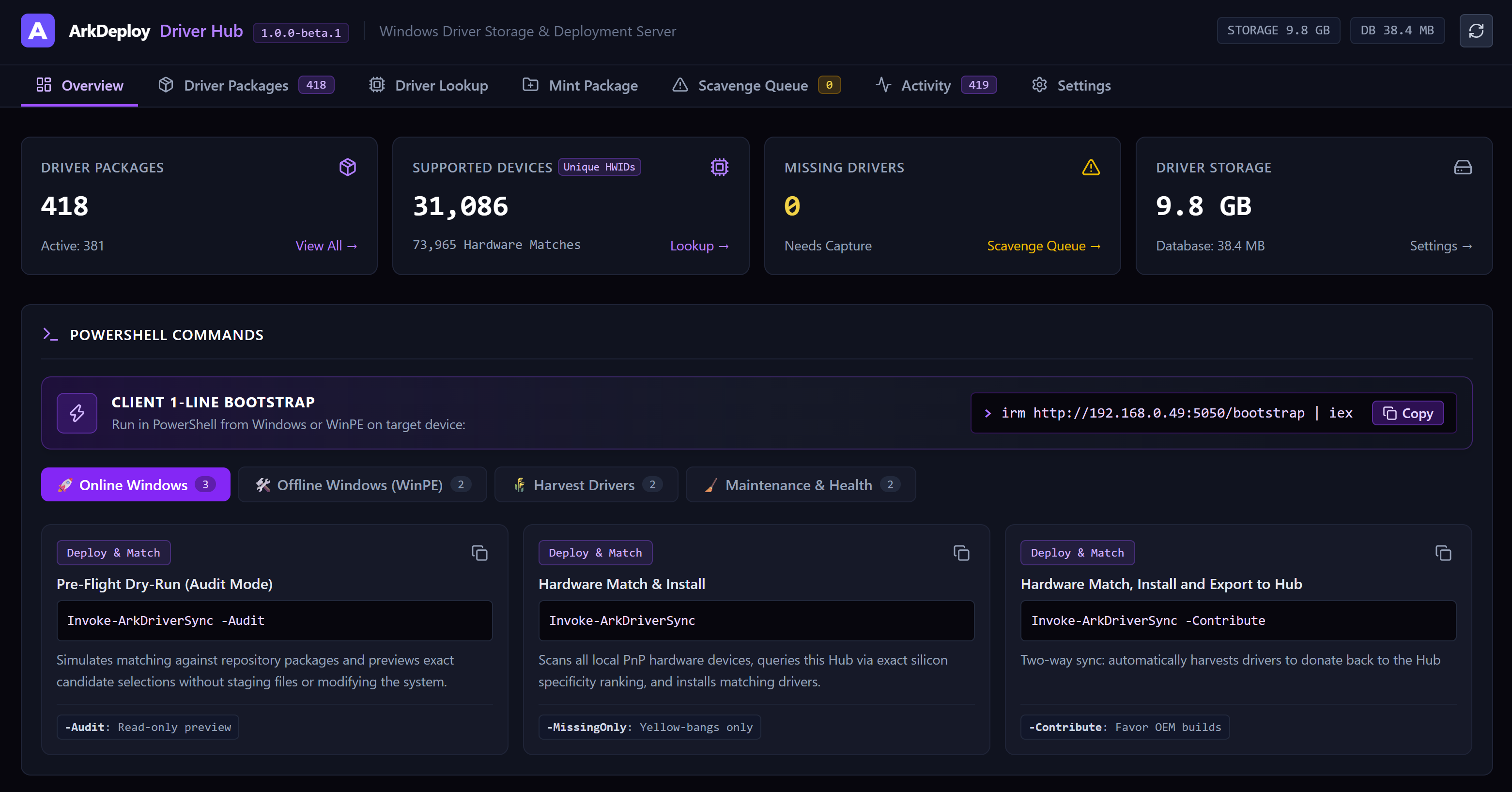Select the Online Windows command category

pos(136,484)
